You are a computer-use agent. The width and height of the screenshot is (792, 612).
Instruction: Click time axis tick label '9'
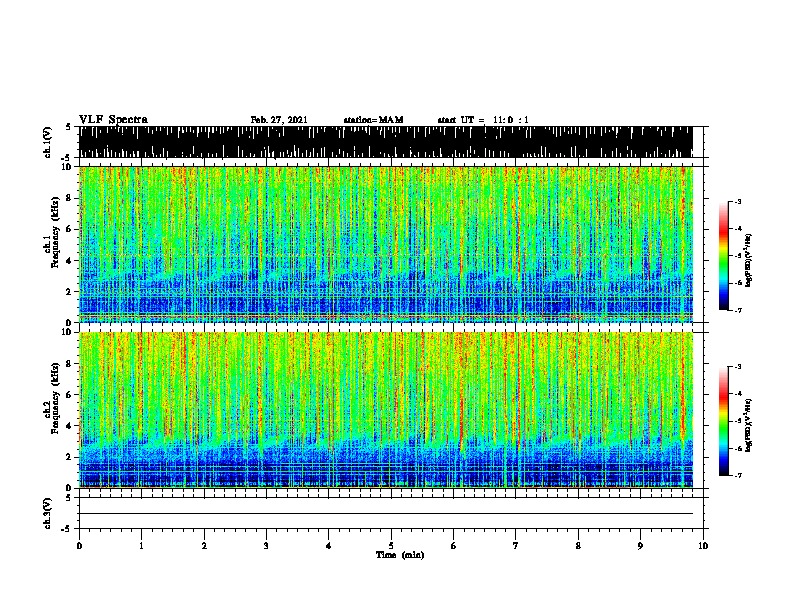point(640,546)
